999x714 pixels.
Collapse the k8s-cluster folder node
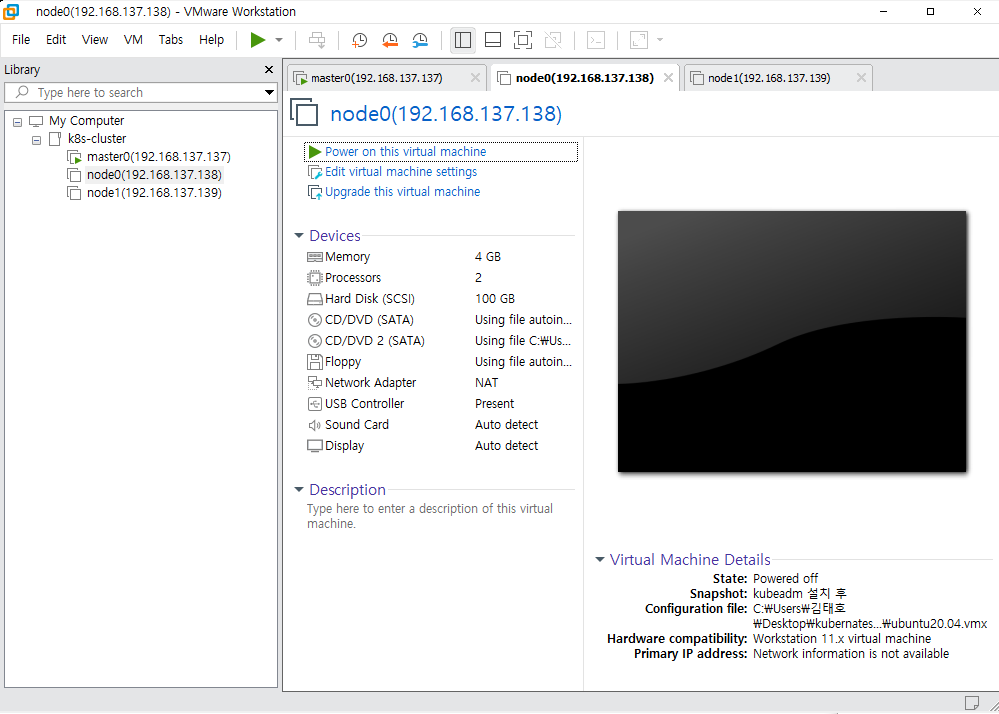point(37,139)
